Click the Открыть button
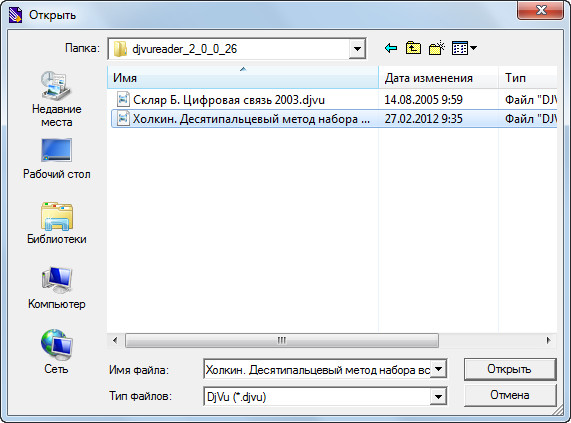 [510, 369]
